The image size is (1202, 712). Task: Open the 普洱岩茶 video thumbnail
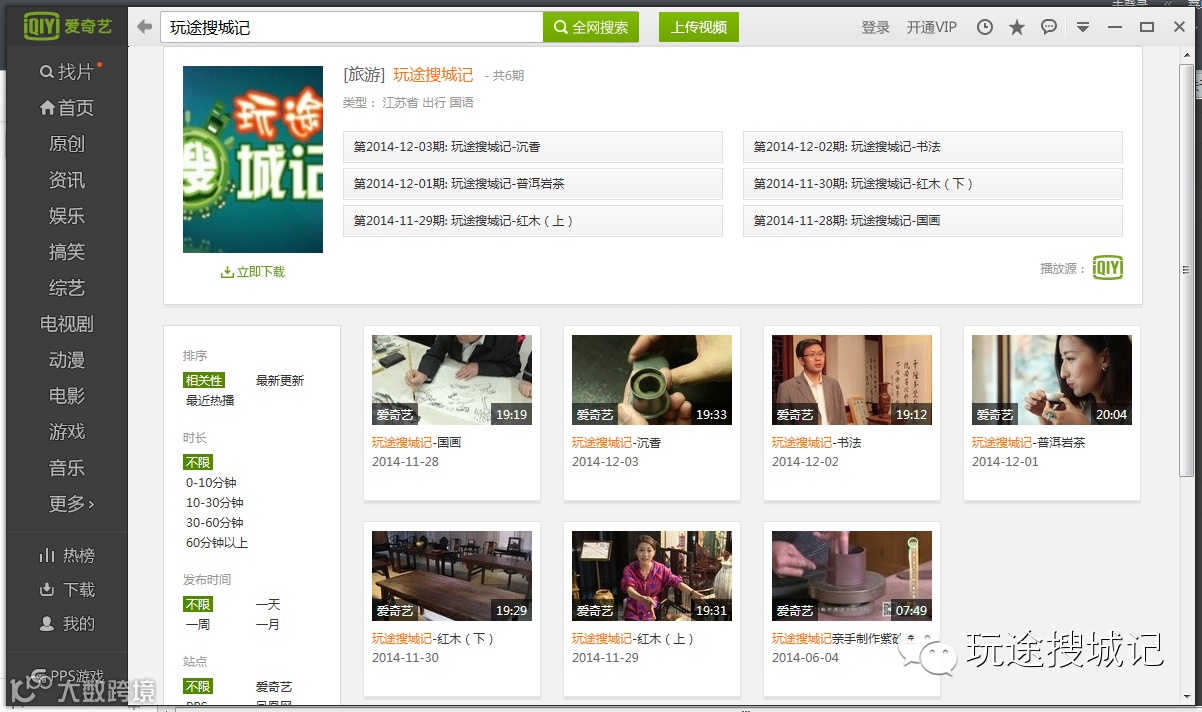click(1052, 380)
